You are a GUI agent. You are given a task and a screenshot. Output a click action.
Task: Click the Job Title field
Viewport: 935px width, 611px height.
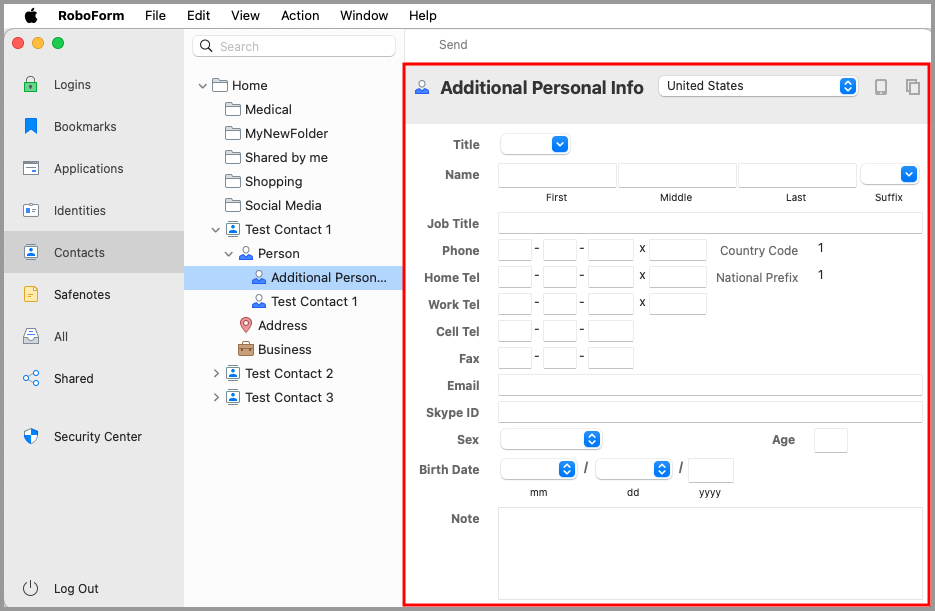(x=710, y=223)
